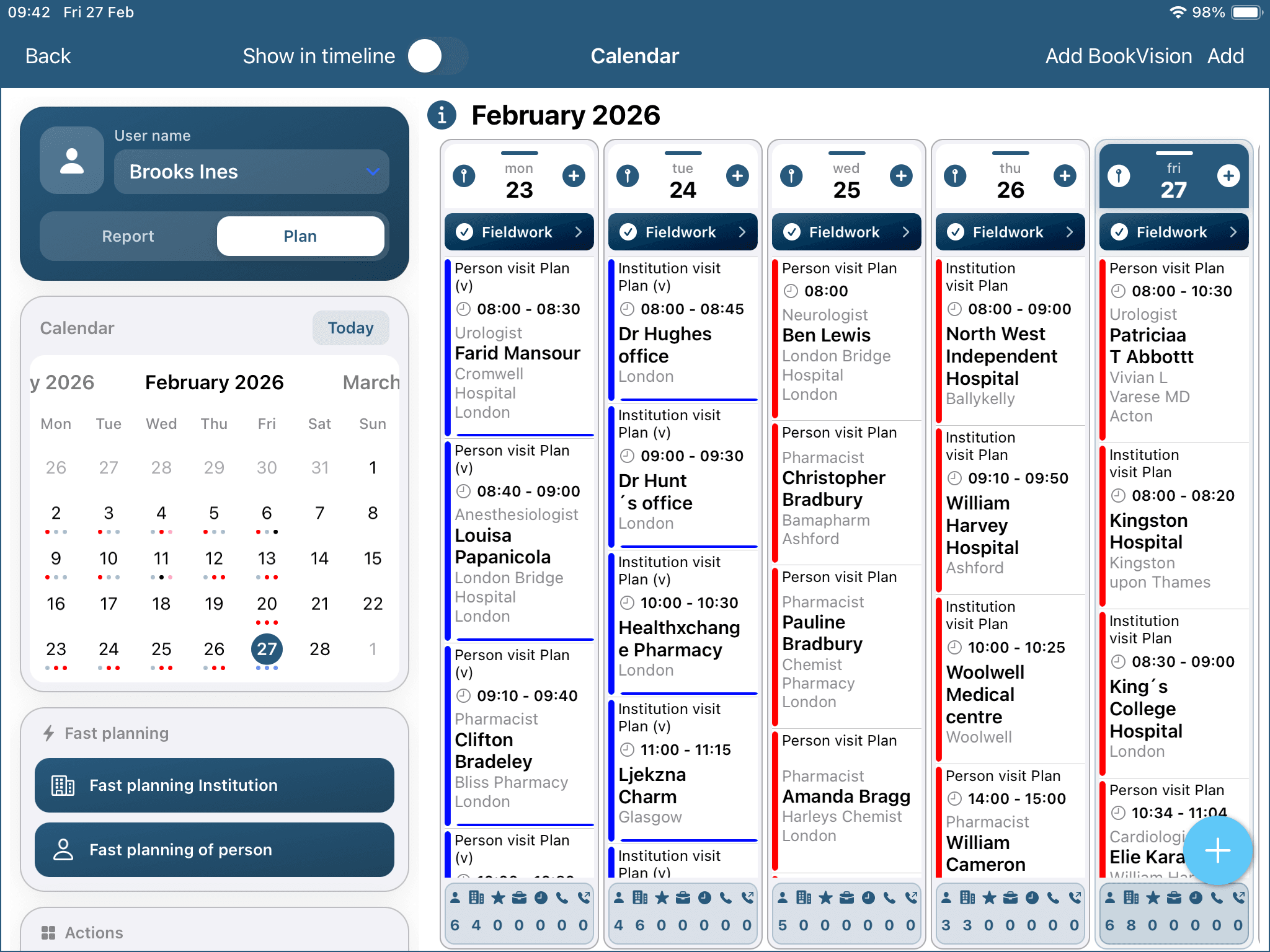Screen dimensions: 1270x952
Task: Click Add BookVision in the header
Action: (x=1118, y=56)
